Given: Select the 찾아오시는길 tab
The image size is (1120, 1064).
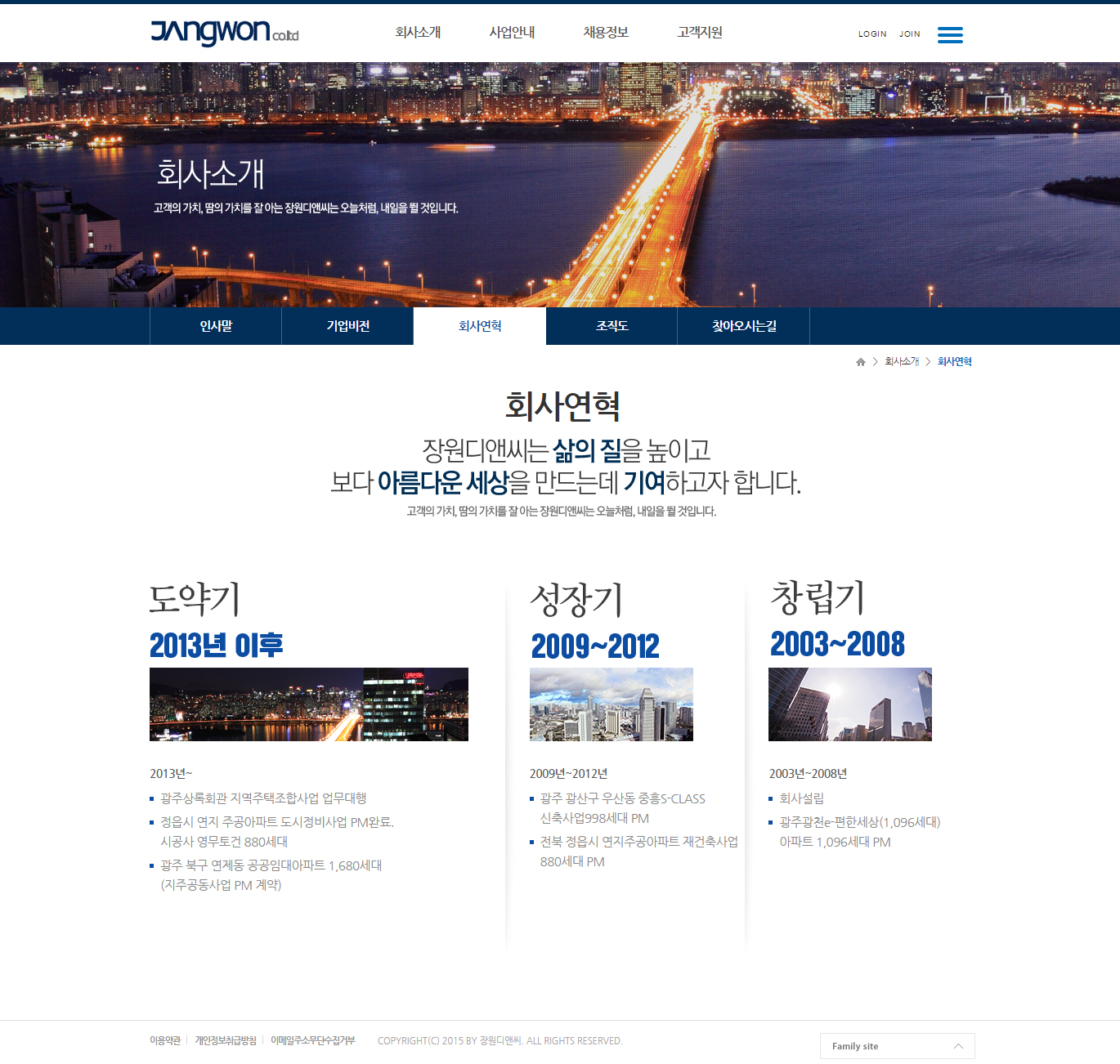Looking at the screenshot, I should pyautogui.click(x=743, y=326).
